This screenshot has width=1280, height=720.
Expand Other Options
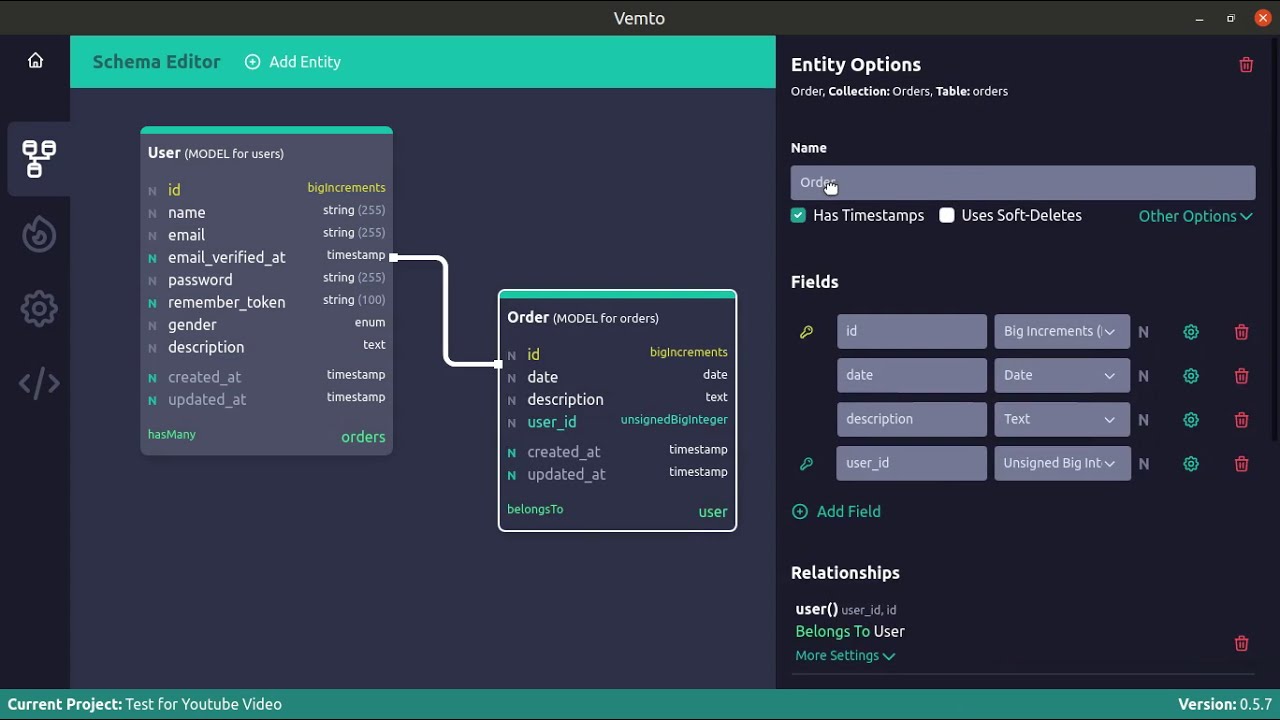(1195, 216)
